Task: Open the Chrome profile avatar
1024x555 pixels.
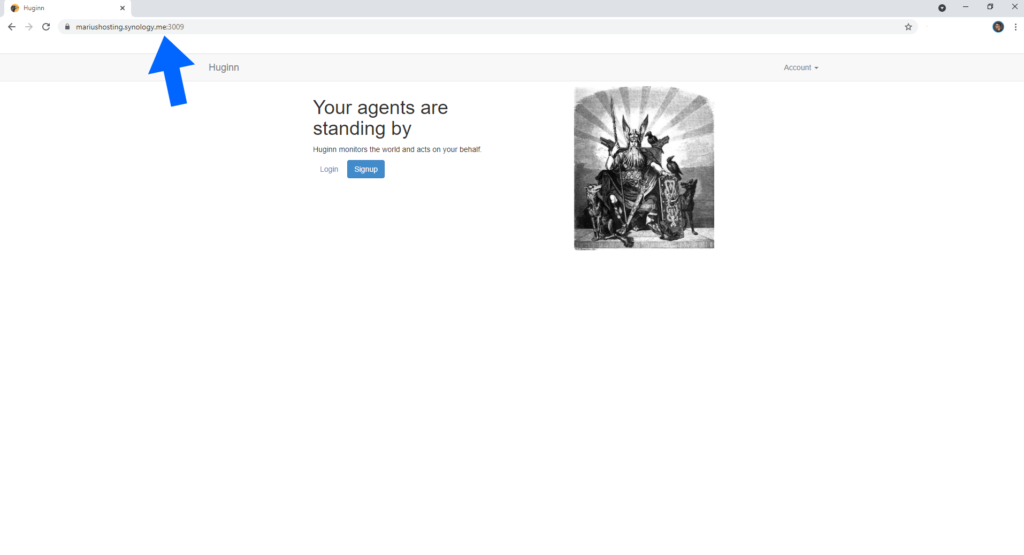Action: point(998,27)
